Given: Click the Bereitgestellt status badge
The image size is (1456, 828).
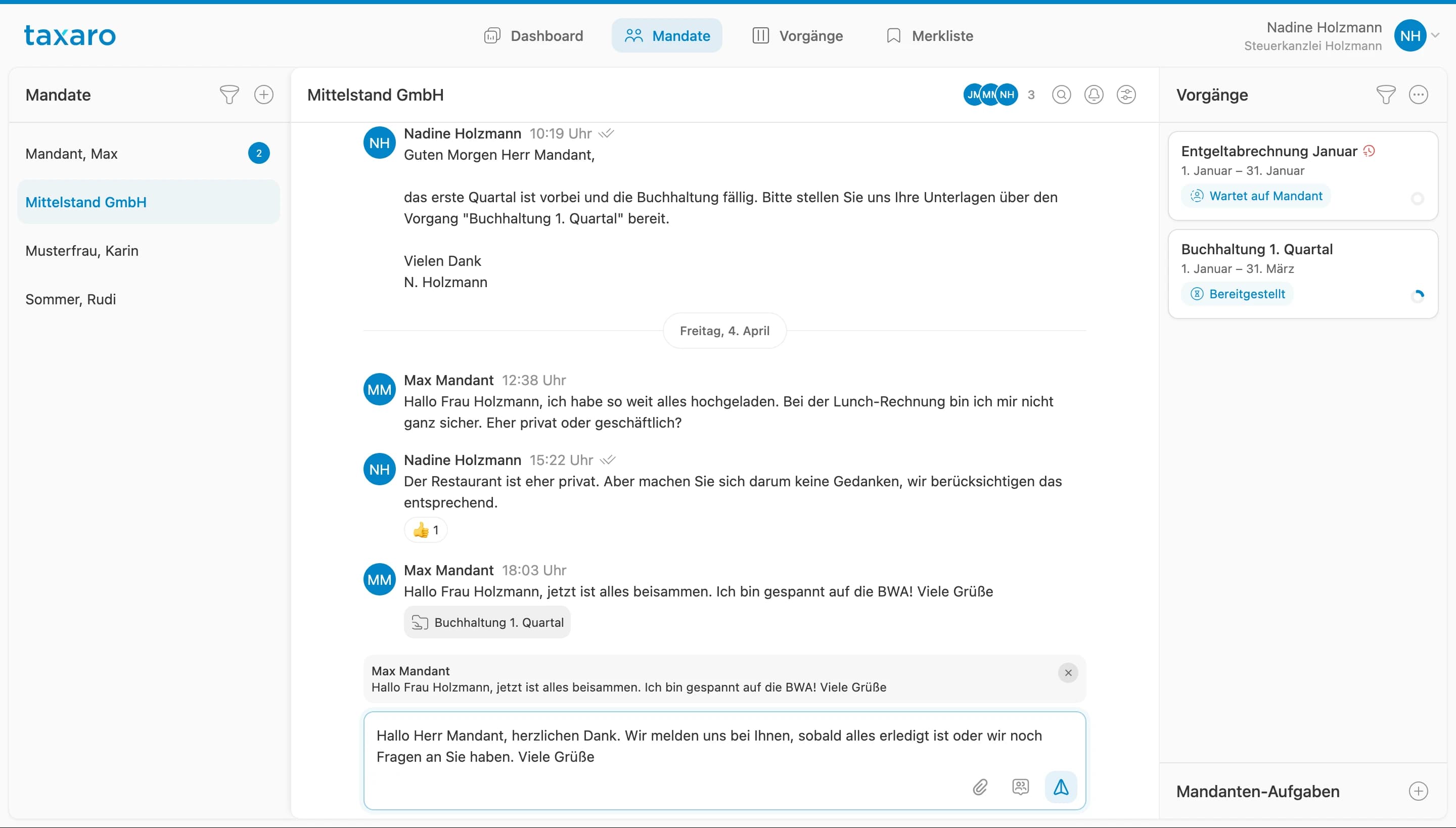Looking at the screenshot, I should (x=1237, y=294).
